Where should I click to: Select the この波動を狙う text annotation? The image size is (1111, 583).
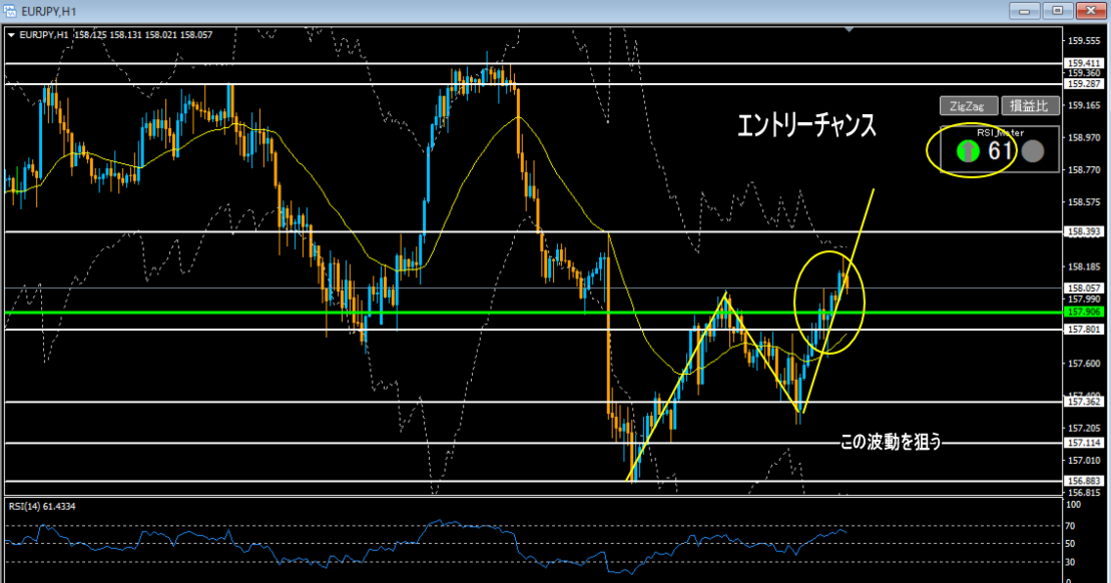[x=891, y=440]
